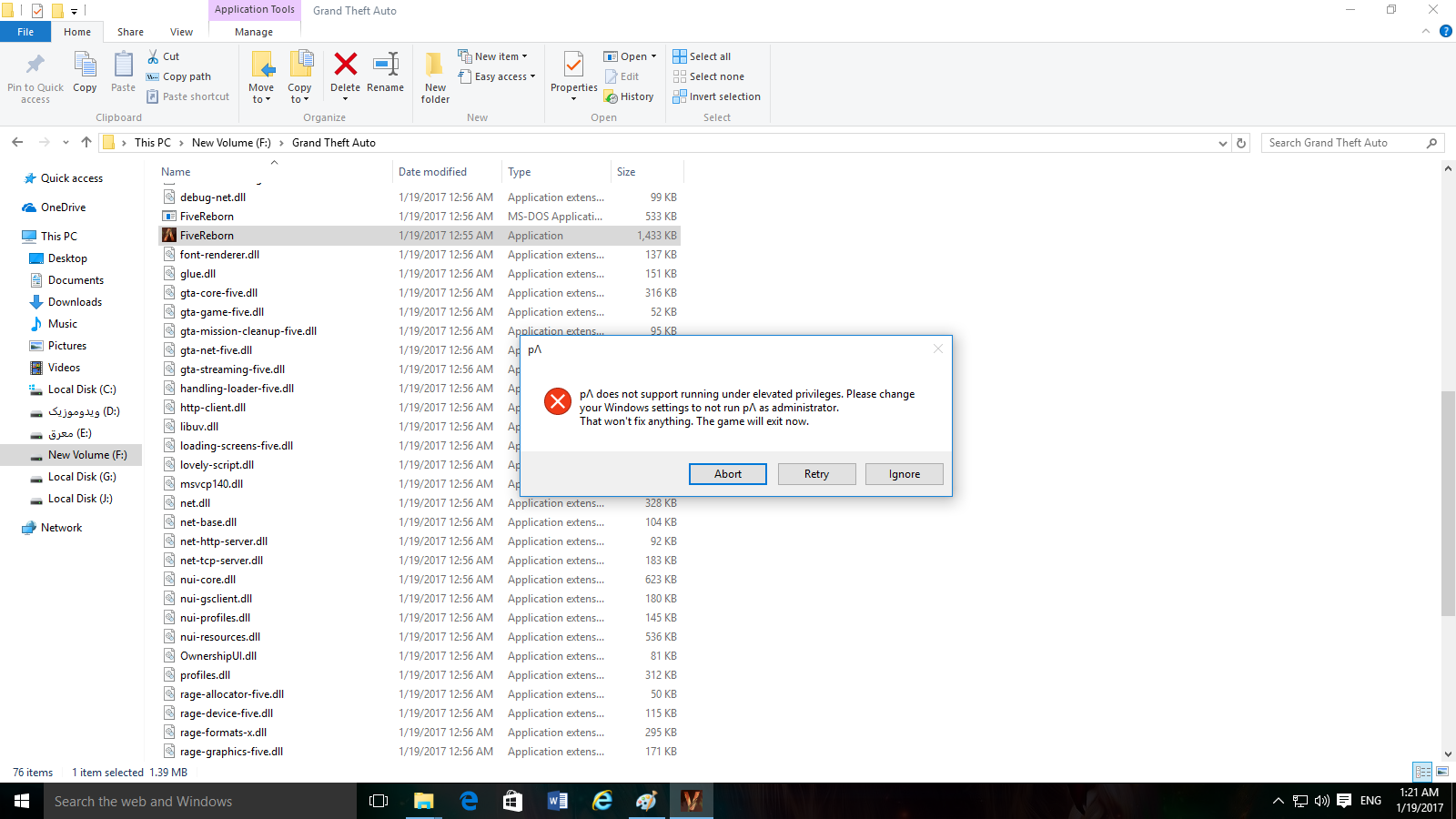Close the error dialog with X
Image resolution: width=1456 pixels, height=819 pixels.
pos(938,349)
